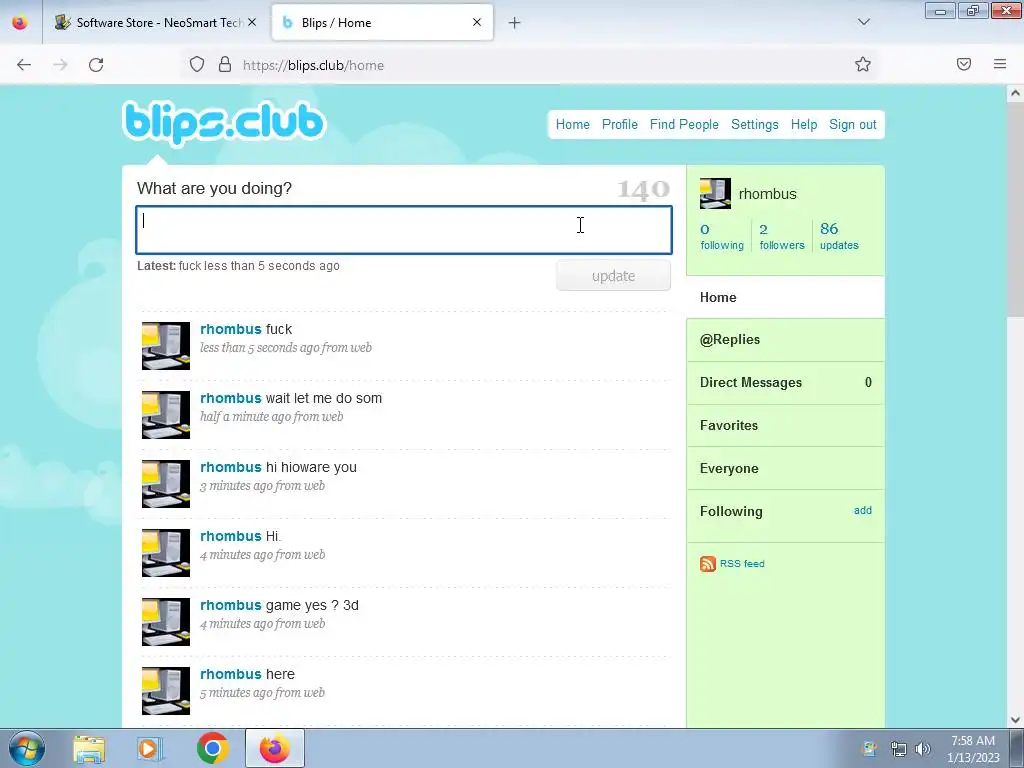Click rhombus username on 'here' post
1024x768 pixels.
tap(231, 674)
